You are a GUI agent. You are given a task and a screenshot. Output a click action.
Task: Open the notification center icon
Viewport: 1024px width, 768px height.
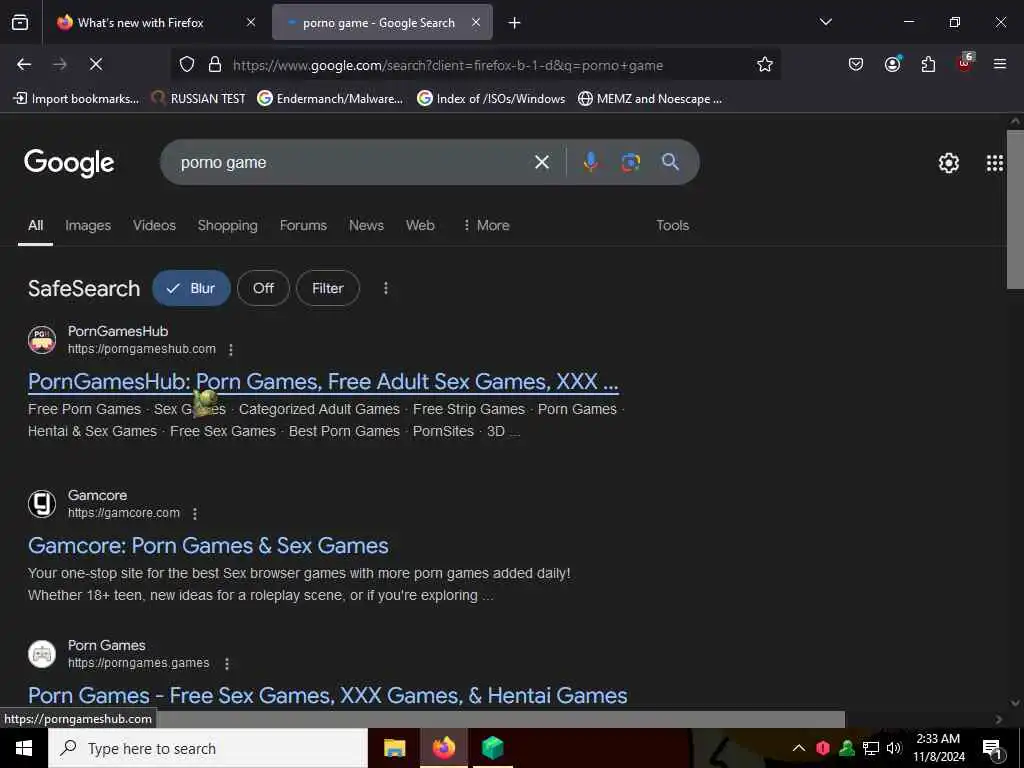tap(993, 750)
